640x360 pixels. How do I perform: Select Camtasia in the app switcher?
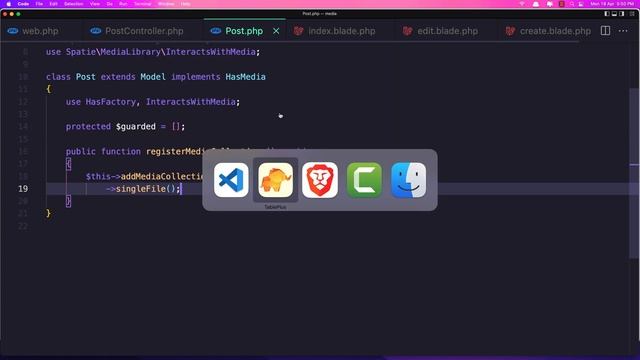364,180
